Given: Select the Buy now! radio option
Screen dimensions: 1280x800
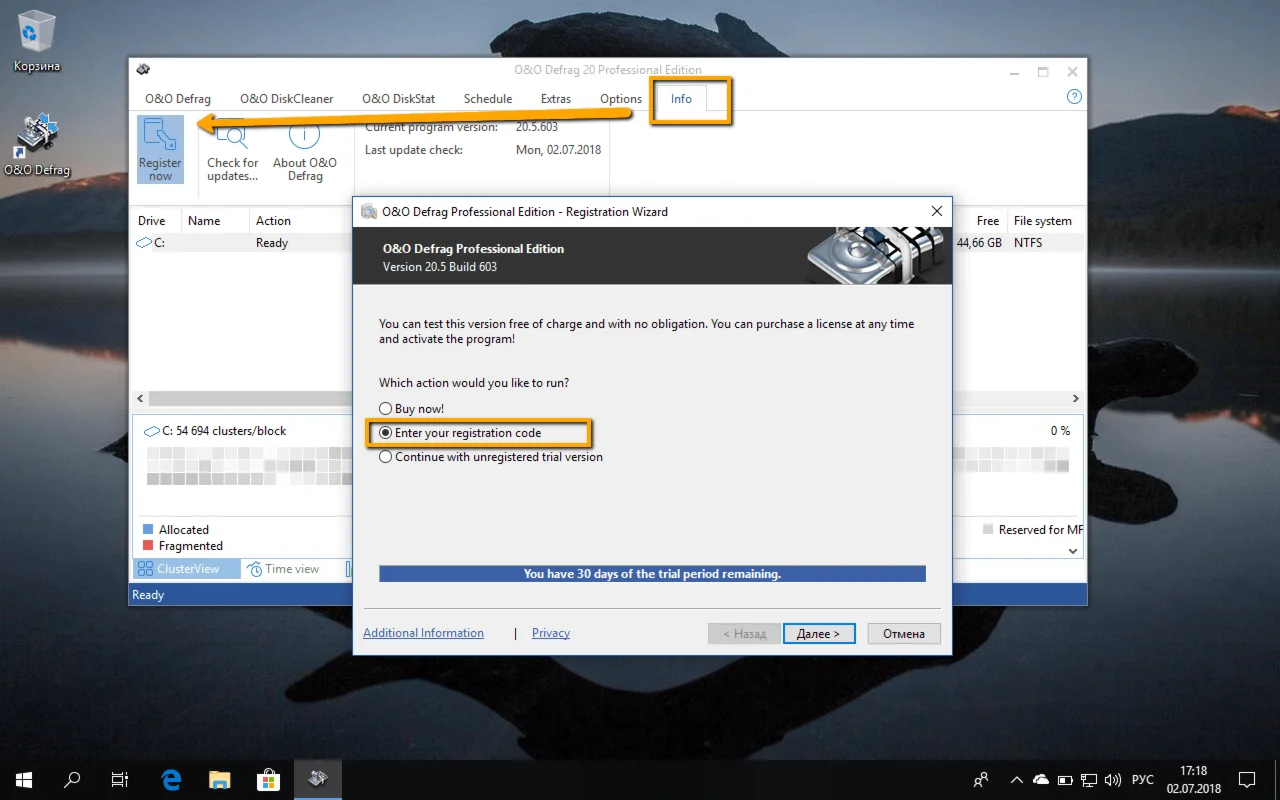Looking at the screenshot, I should (411, 409).
